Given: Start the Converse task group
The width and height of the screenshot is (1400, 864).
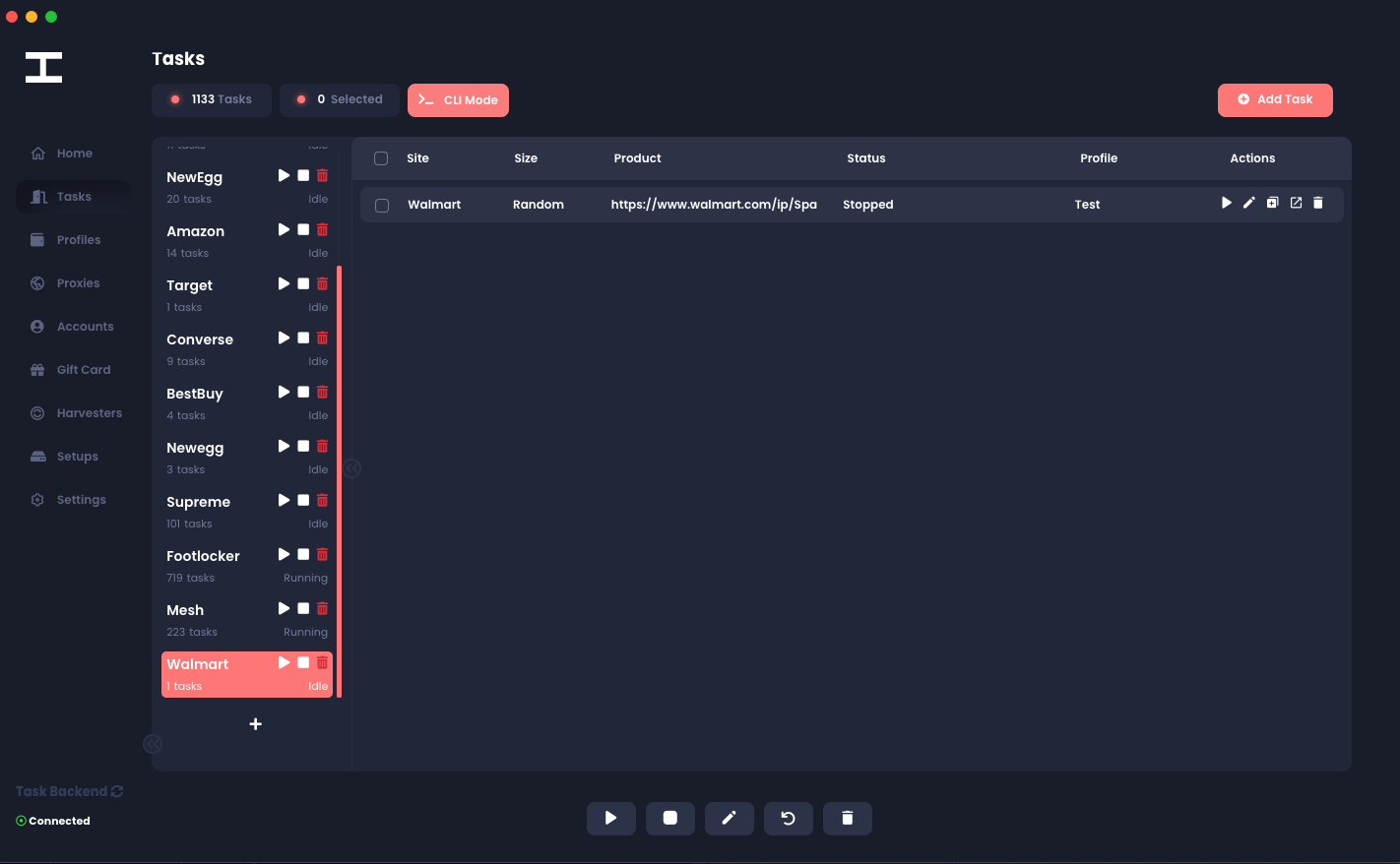Looking at the screenshot, I should pos(284,338).
